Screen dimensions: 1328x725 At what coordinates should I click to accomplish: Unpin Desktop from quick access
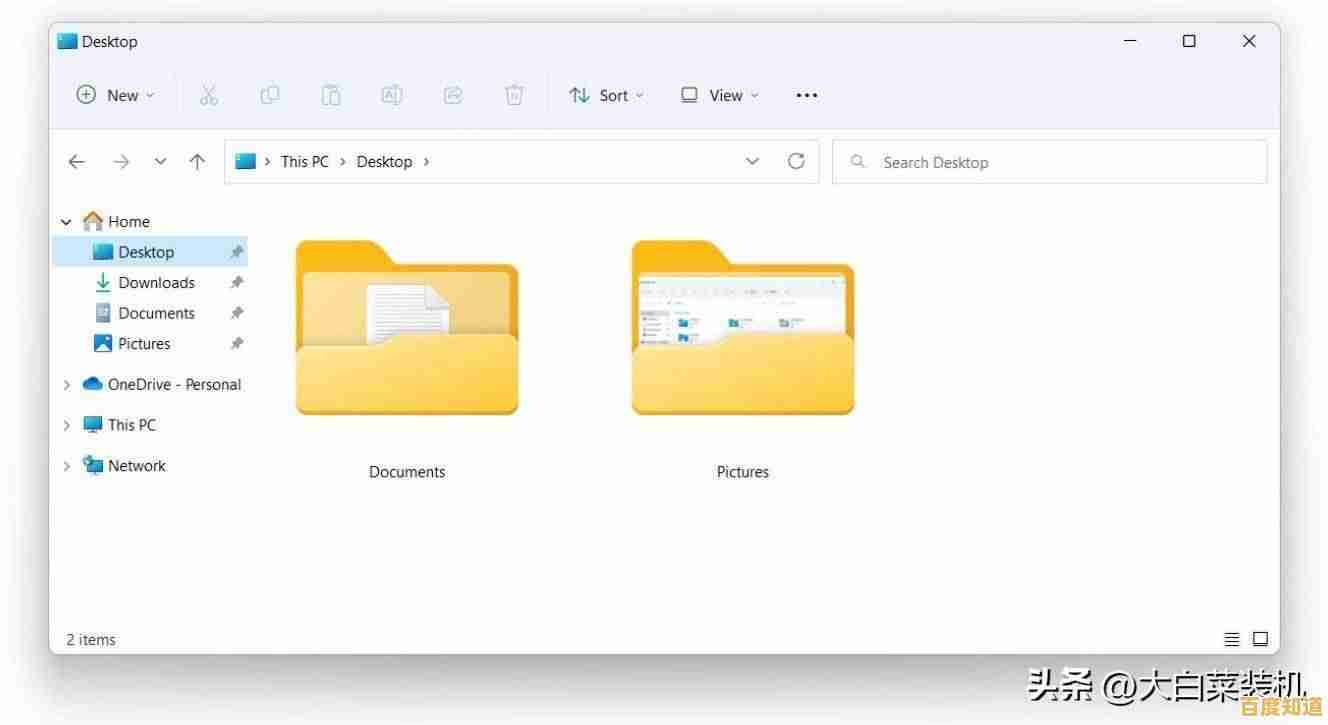point(237,252)
